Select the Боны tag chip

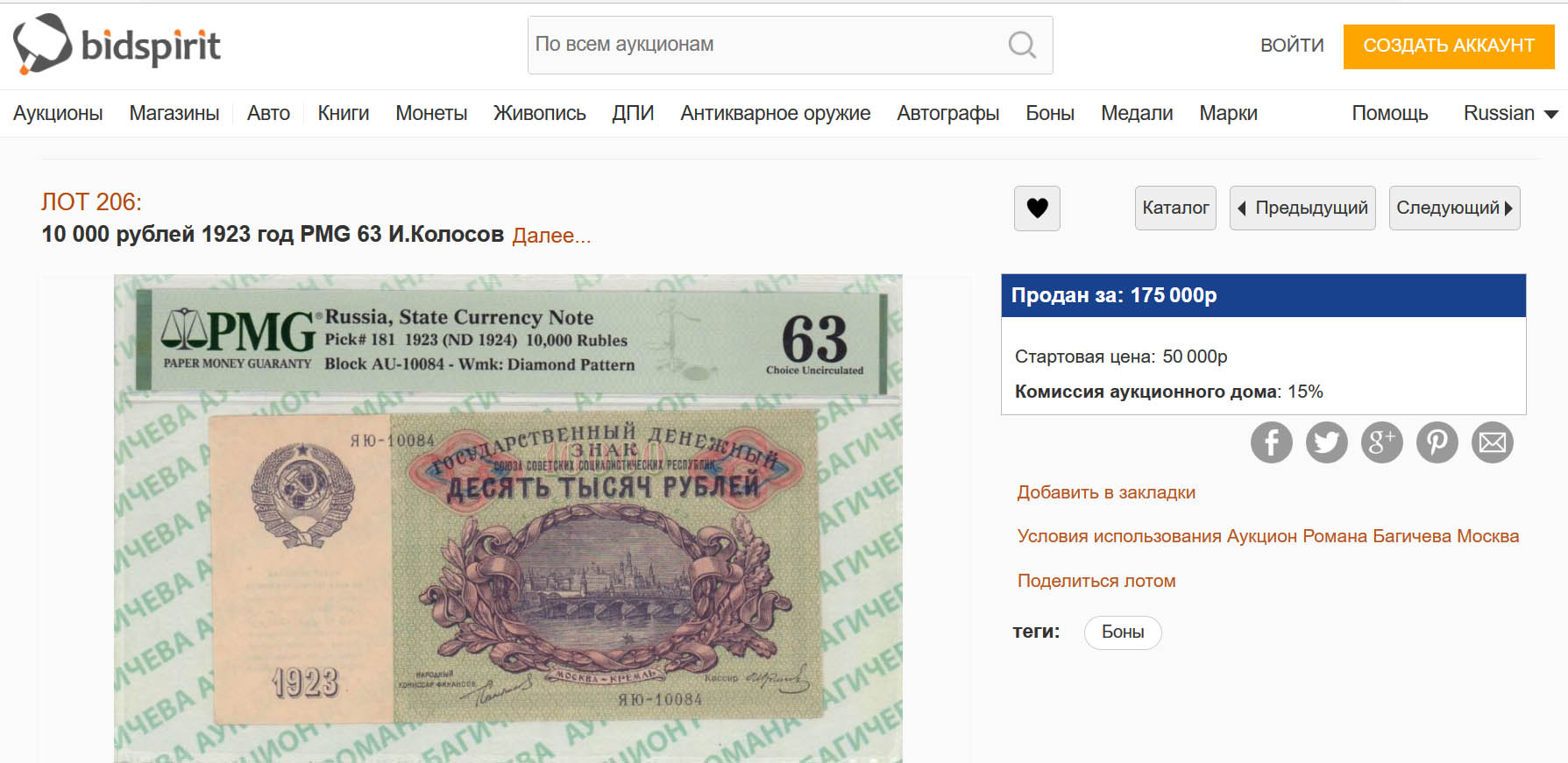tap(1123, 632)
